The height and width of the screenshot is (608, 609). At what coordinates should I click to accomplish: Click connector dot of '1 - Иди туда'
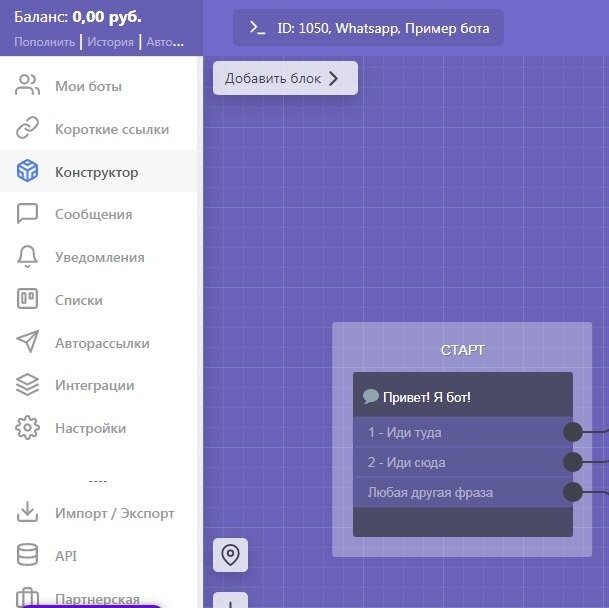tap(572, 432)
